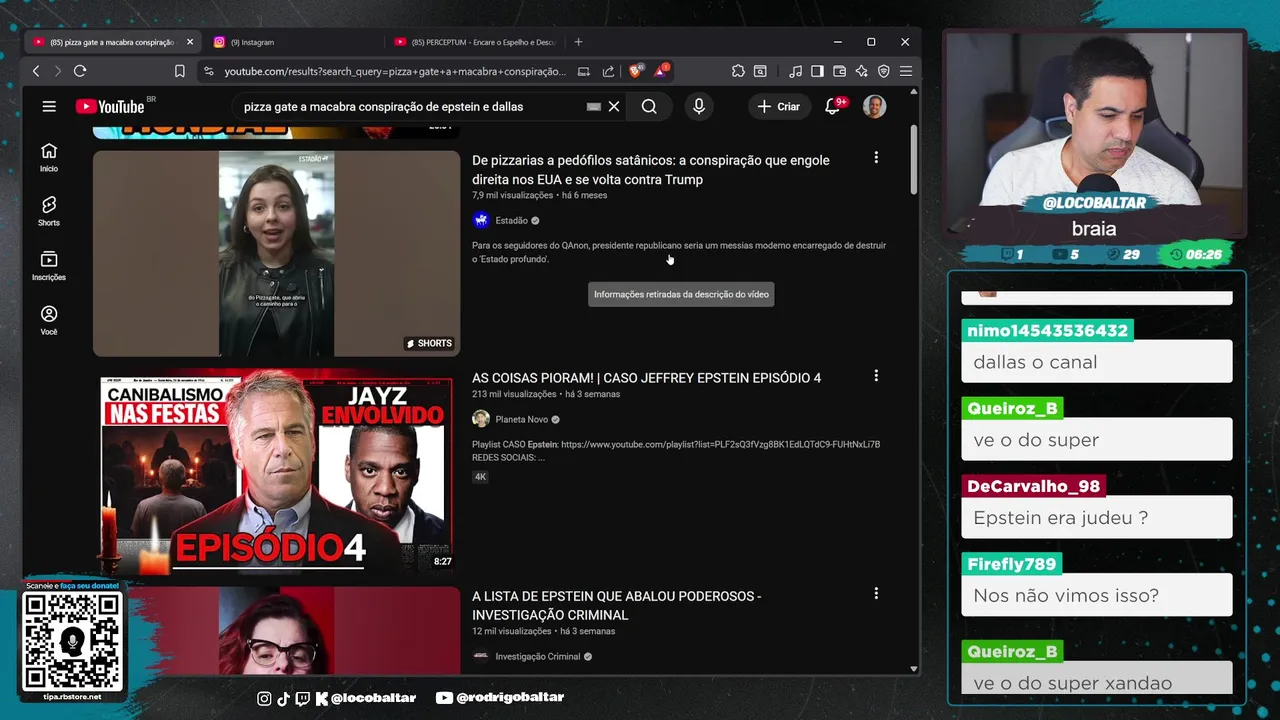The image size is (1280, 720).
Task: Click the Planeta Novo channel avatar
Action: pos(481,419)
